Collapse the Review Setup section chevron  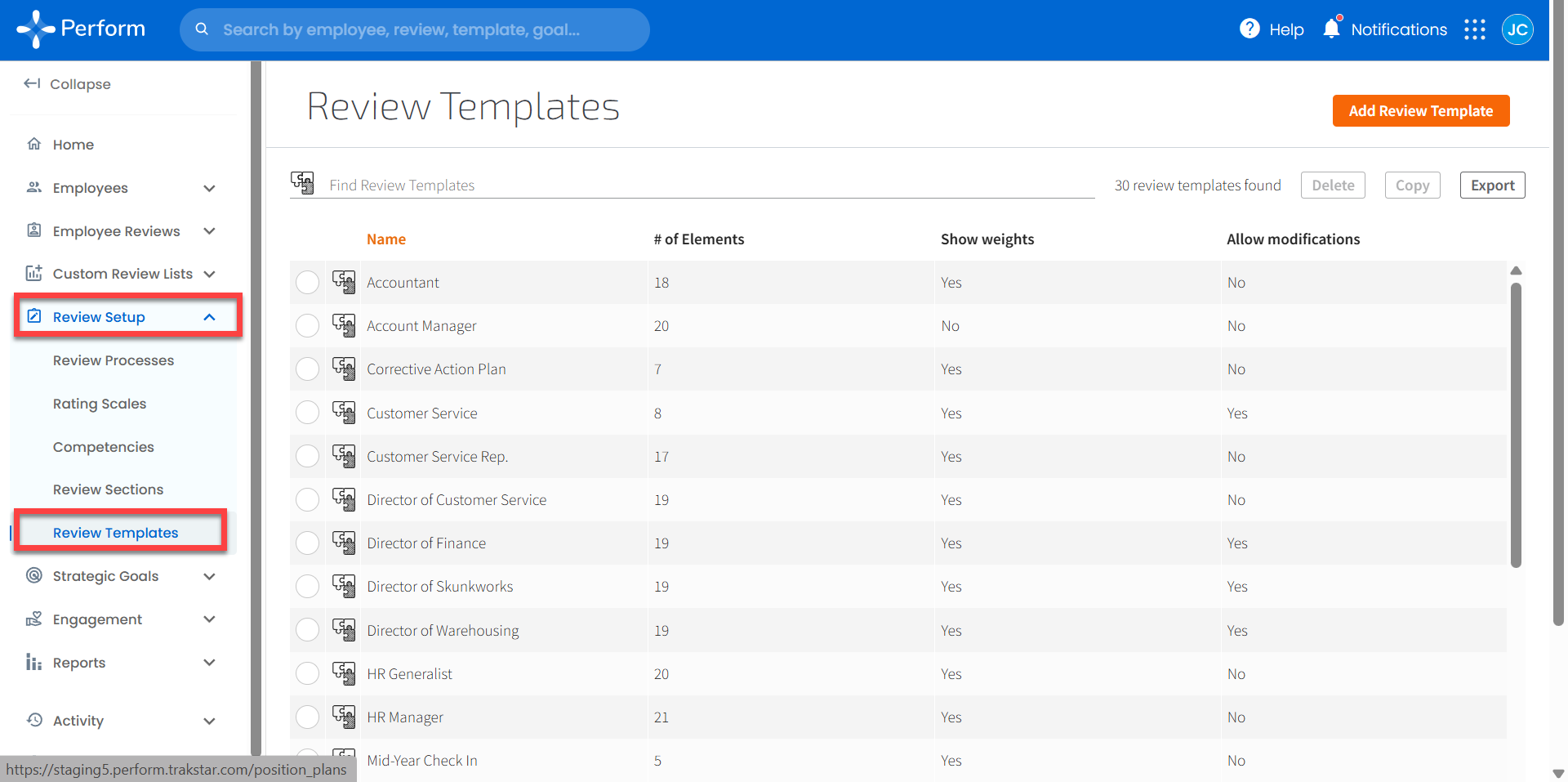(x=209, y=317)
